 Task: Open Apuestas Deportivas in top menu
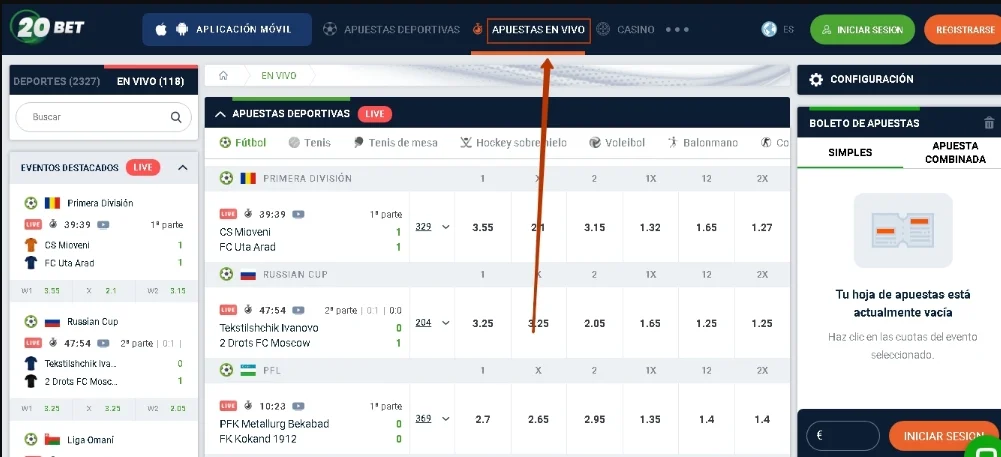pyautogui.click(x=391, y=29)
